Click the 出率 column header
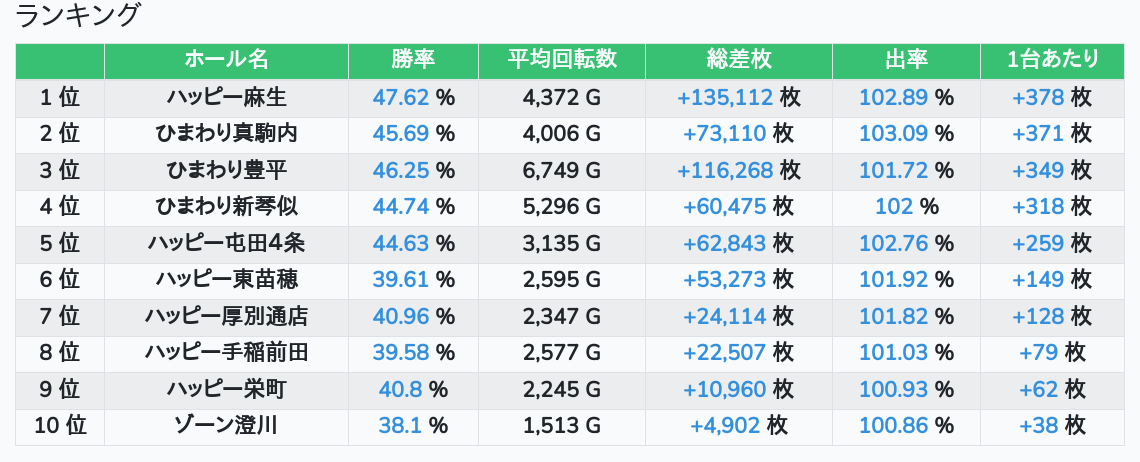The height and width of the screenshot is (462, 1140). [906, 60]
